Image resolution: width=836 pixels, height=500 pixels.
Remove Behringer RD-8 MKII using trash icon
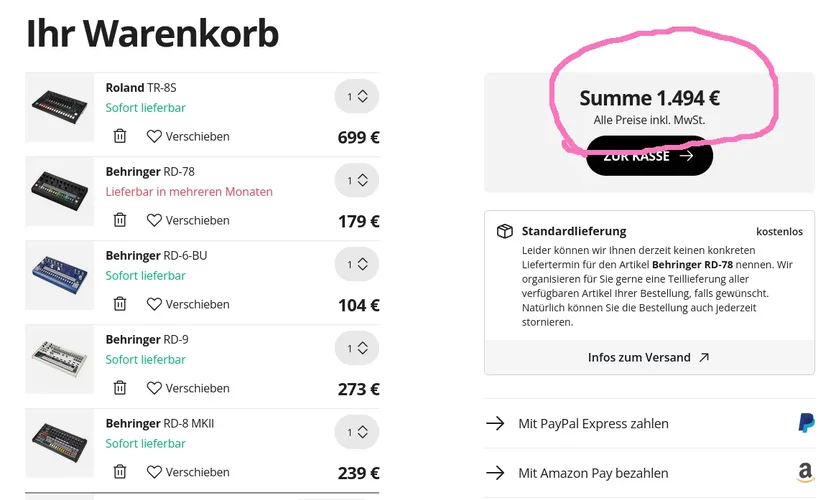[x=120, y=472]
